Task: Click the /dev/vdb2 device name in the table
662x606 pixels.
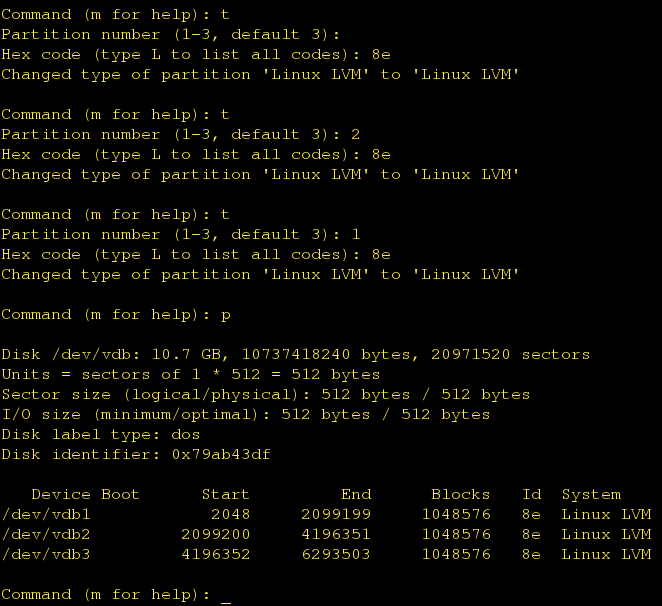Action: click(41, 534)
